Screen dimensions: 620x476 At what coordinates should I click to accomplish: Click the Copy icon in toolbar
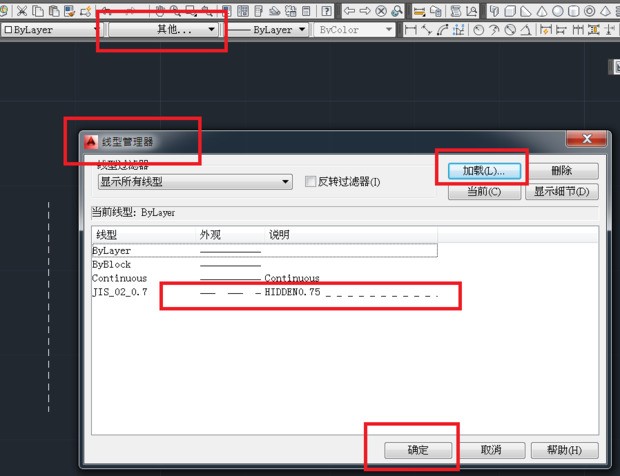click(x=38, y=11)
